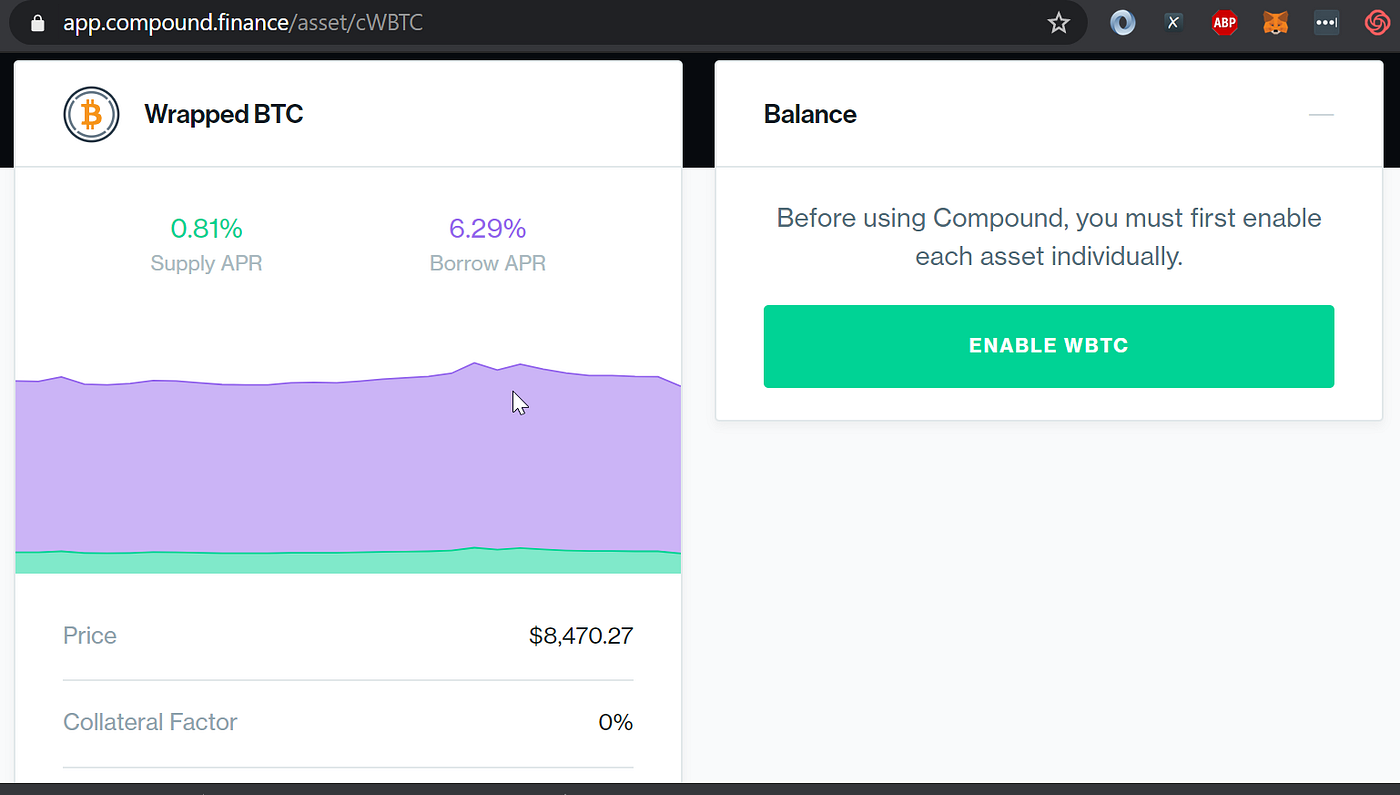This screenshot has height=795, width=1400.
Task: Click the Supply APR label
Action: 206,264
